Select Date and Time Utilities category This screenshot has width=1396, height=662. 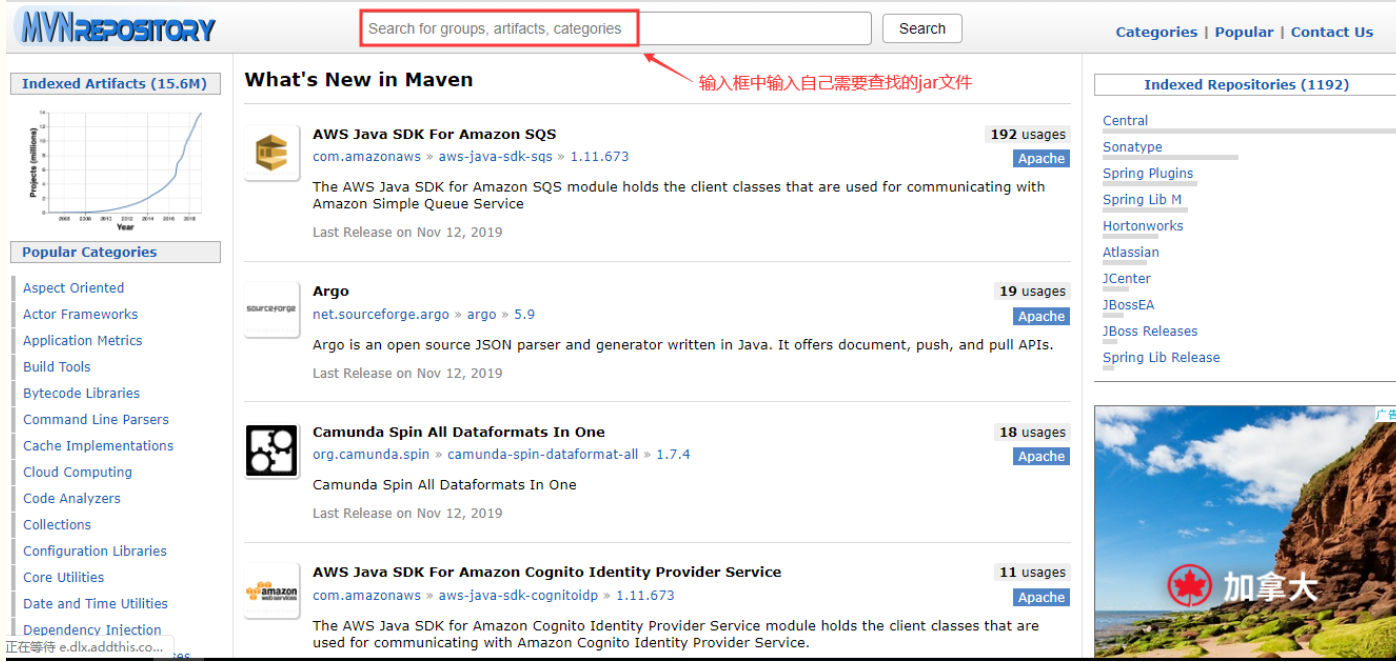(x=95, y=604)
